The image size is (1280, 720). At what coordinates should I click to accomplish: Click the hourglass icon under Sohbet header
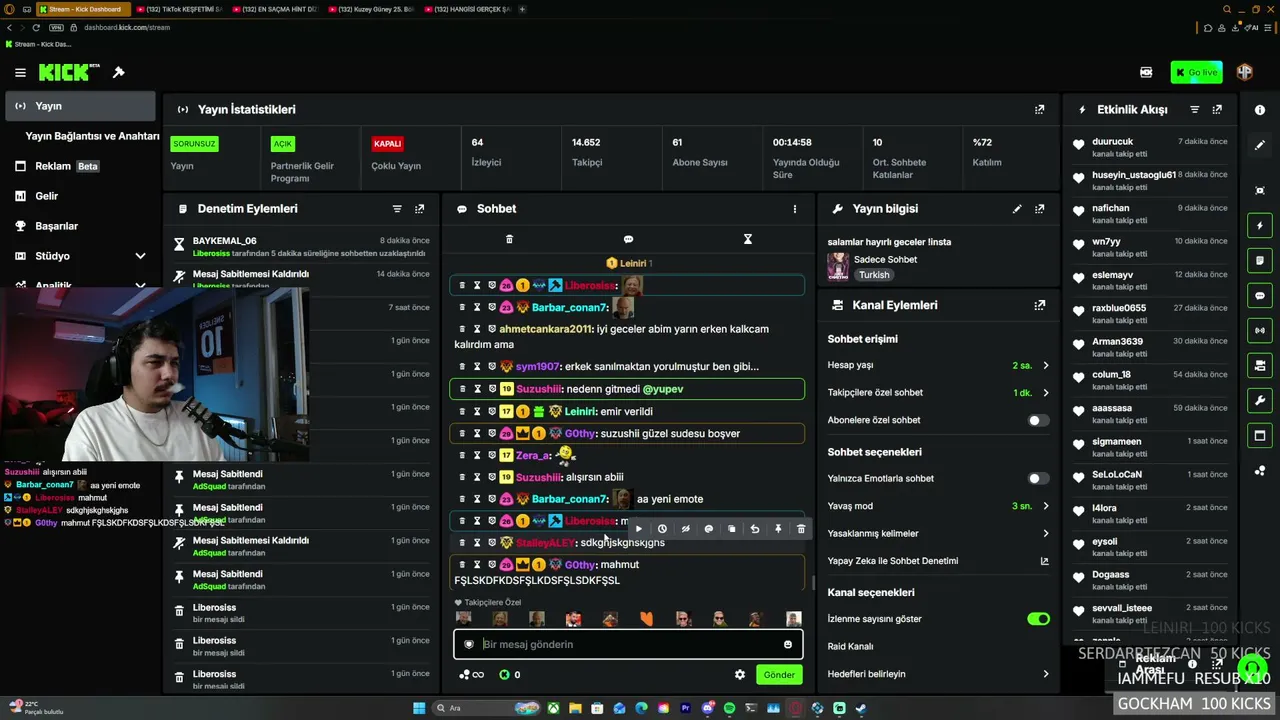(x=747, y=239)
